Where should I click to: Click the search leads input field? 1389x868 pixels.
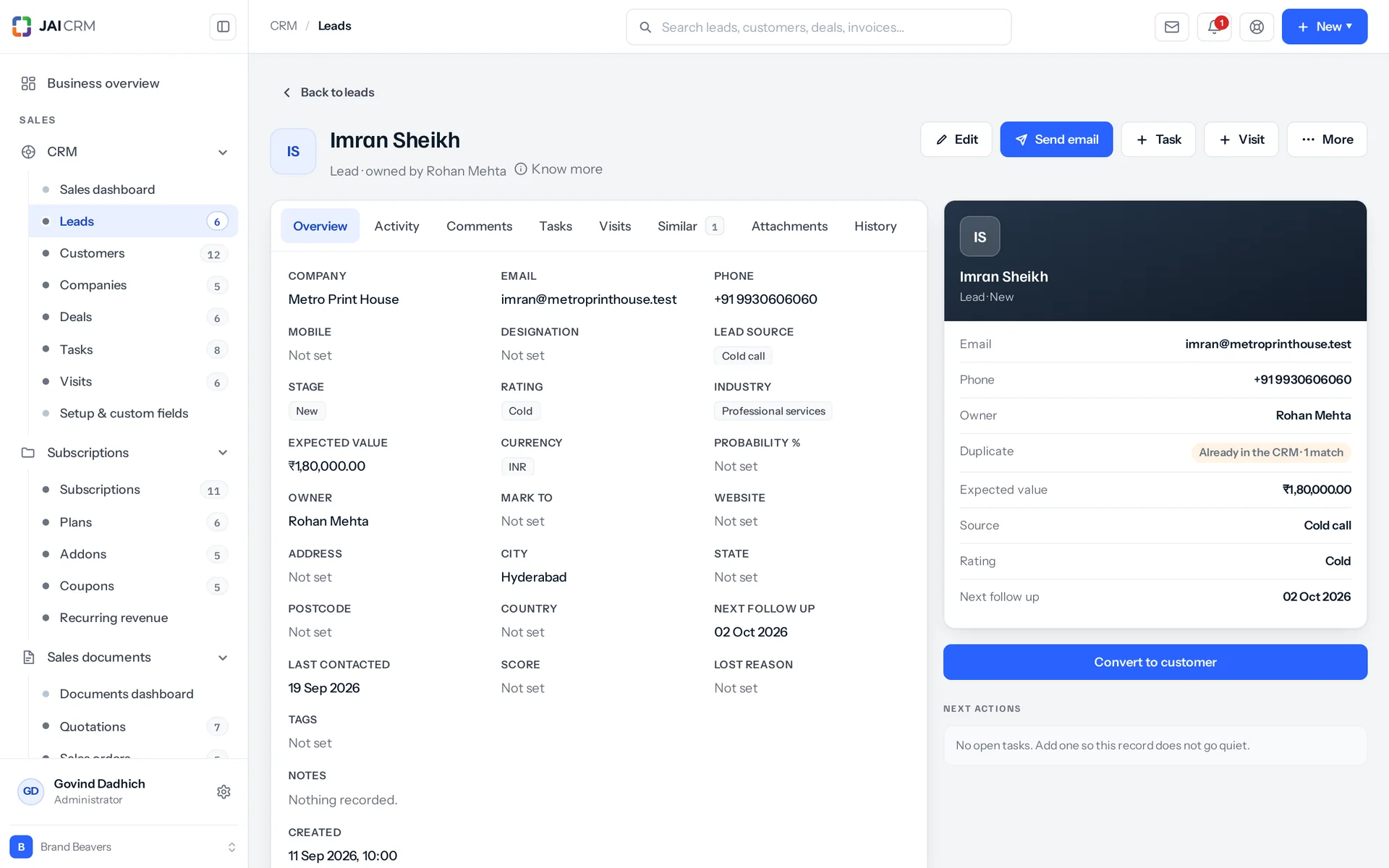818,27
